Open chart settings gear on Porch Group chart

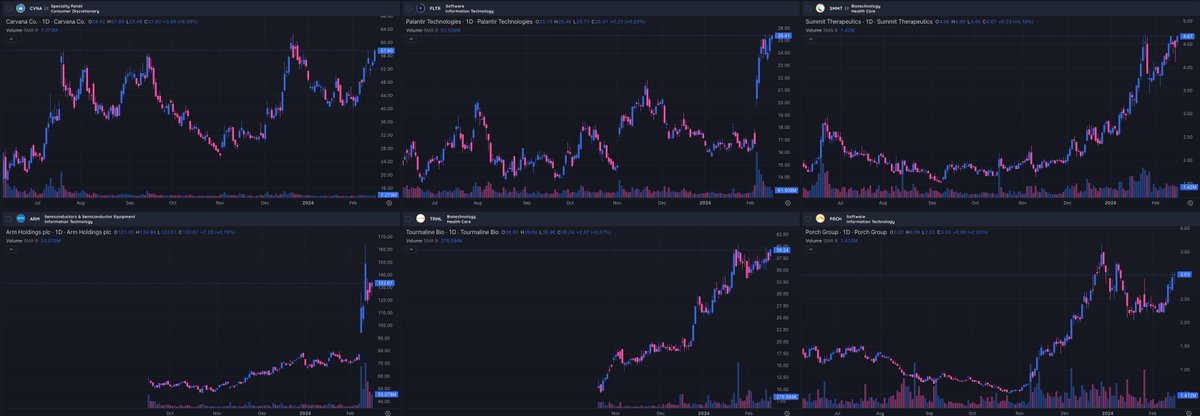[x=1189, y=412]
